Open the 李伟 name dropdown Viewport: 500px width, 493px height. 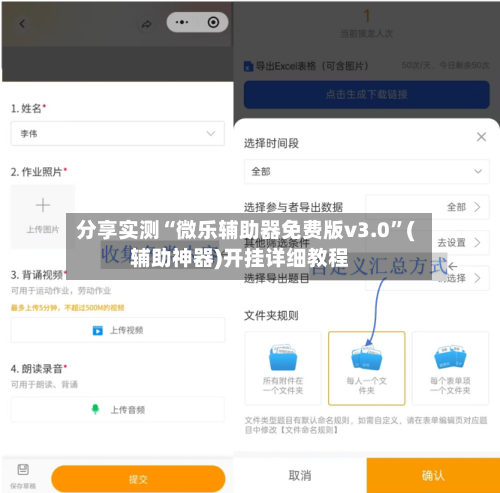click(x=118, y=134)
